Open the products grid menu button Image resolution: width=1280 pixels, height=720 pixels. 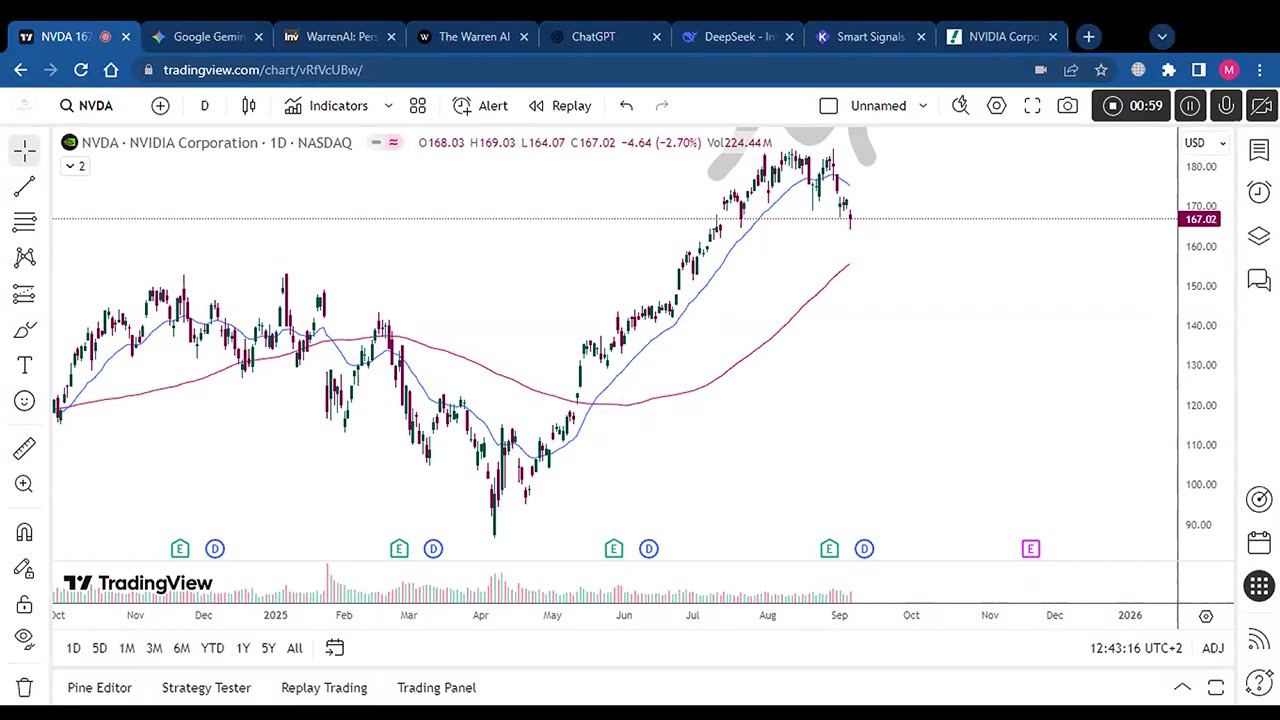(x=1259, y=586)
